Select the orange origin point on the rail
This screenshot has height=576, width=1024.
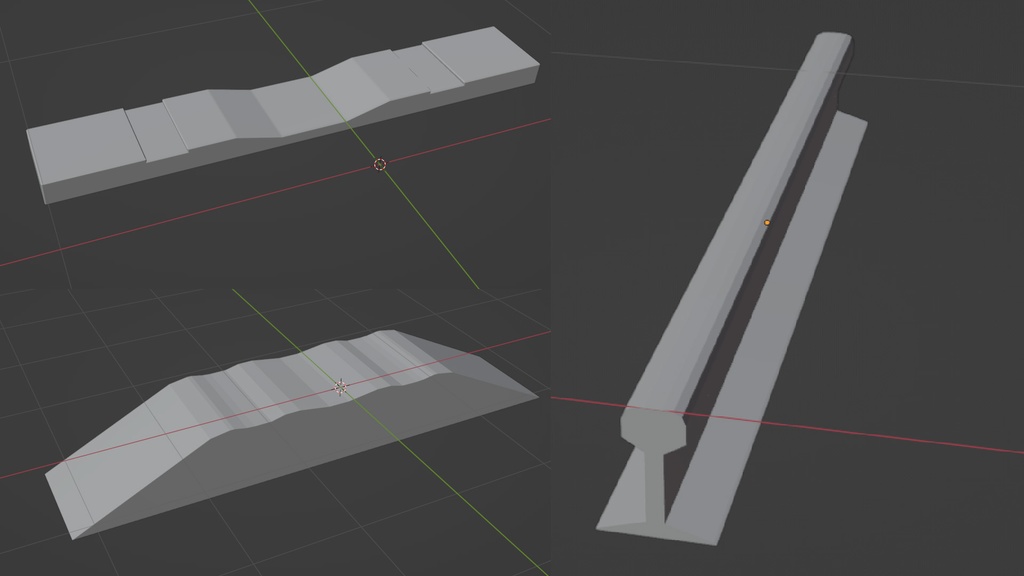[767, 223]
